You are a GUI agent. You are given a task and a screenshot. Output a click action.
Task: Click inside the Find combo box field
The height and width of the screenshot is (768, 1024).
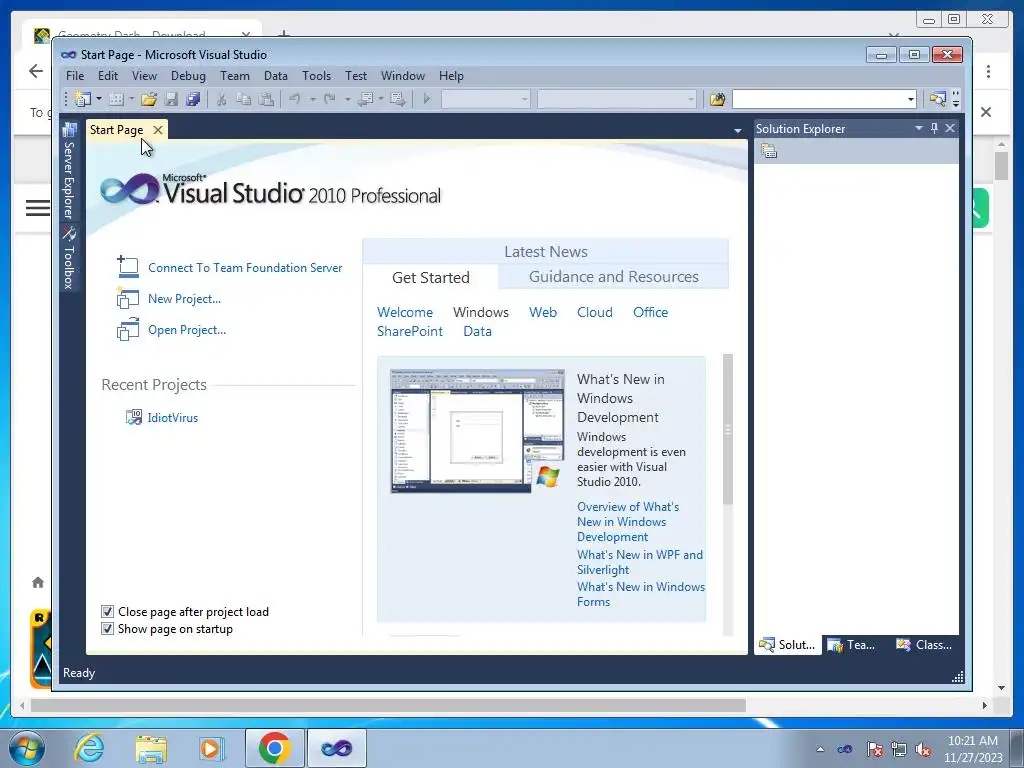click(x=819, y=99)
